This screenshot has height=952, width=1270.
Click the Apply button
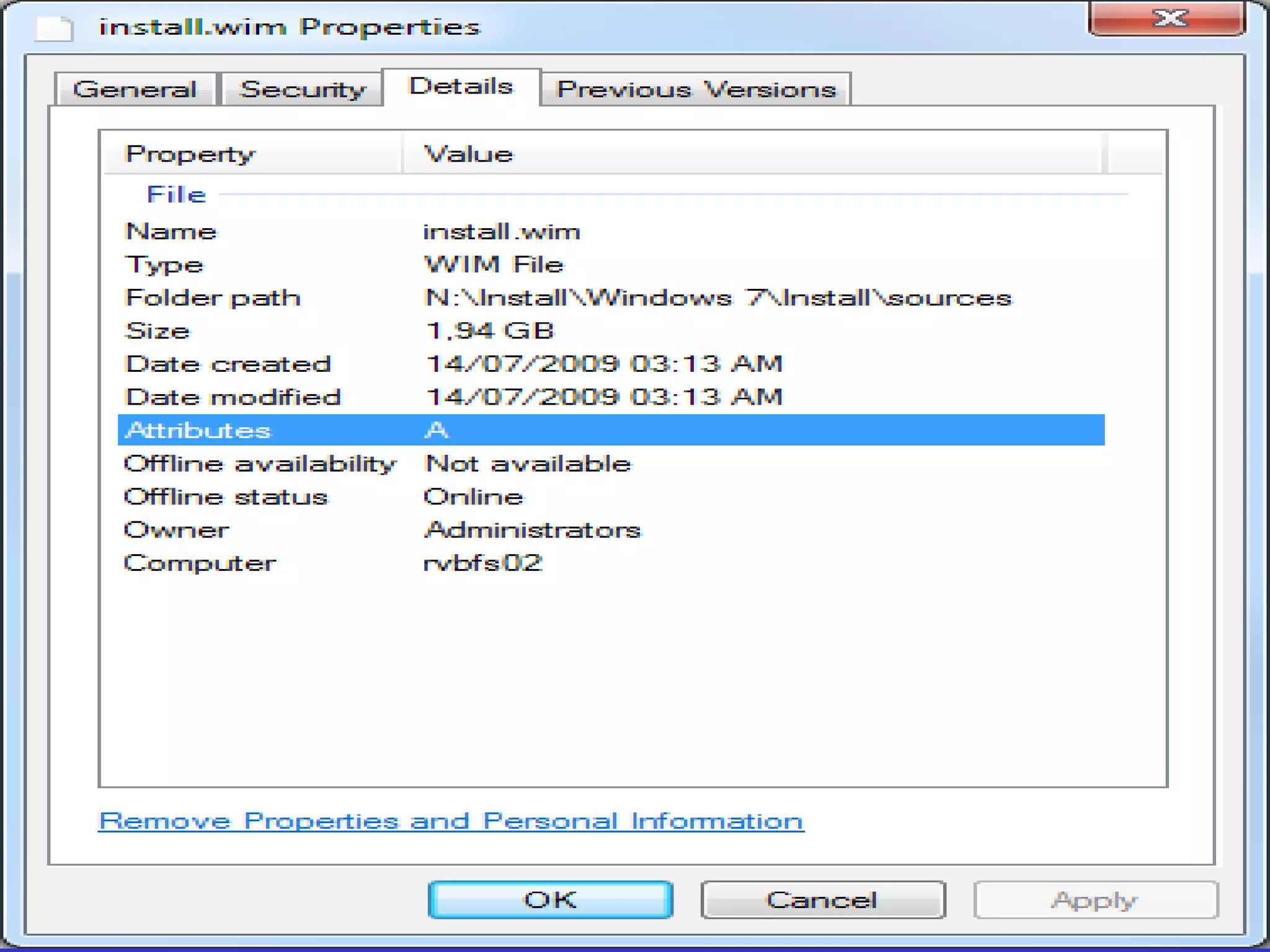[1095, 899]
